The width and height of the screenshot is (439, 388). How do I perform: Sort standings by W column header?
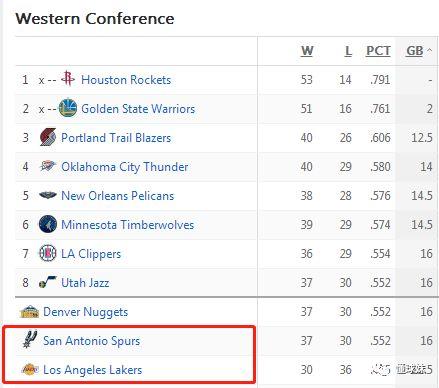tap(307, 51)
